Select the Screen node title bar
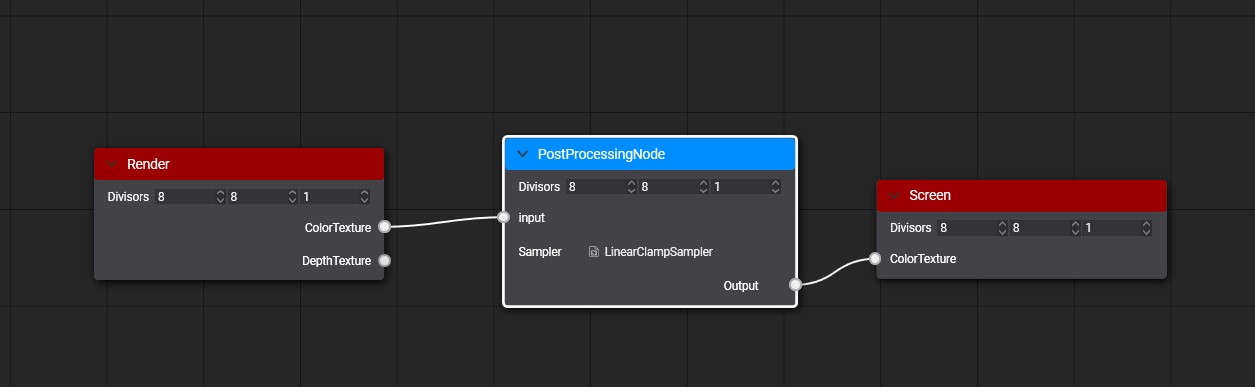The width and height of the screenshot is (1255, 387). point(1021,196)
